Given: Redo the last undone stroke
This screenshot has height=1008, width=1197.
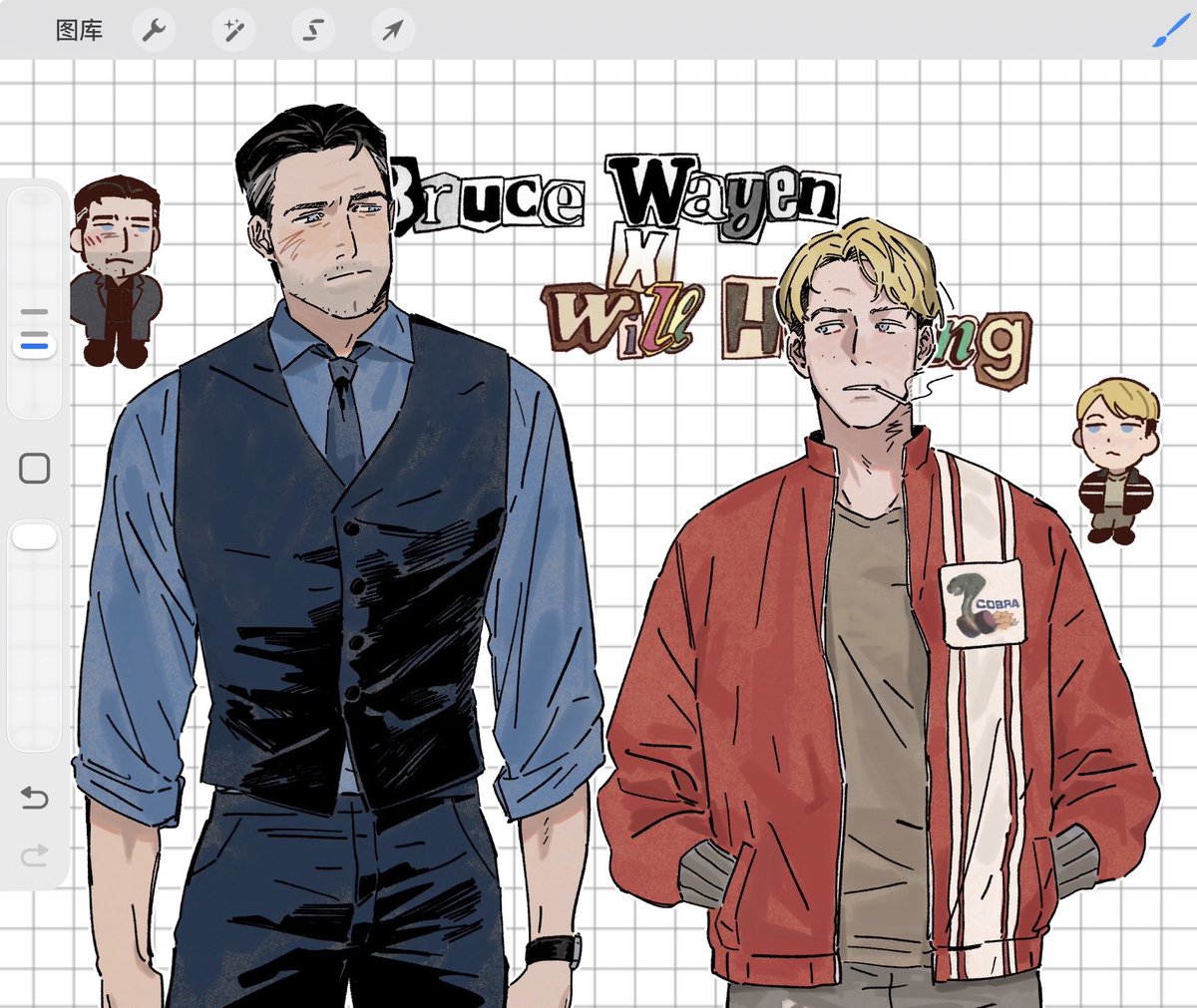Looking at the screenshot, I should pos(35,853).
